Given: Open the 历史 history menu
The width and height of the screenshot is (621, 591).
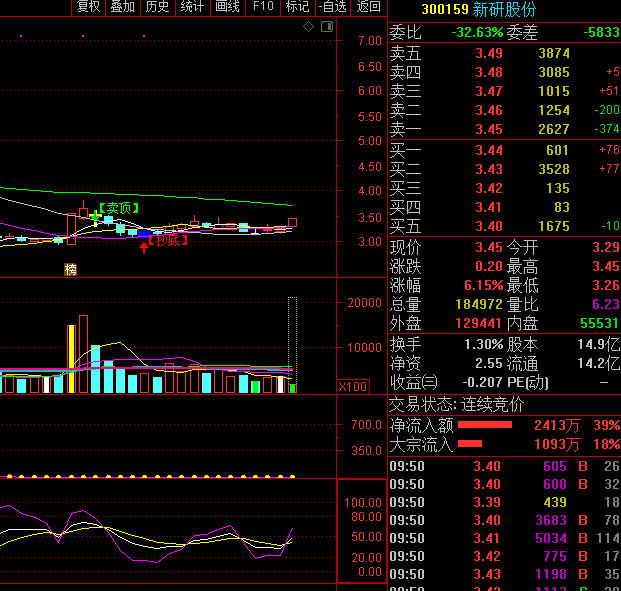Looking at the screenshot, I should click(158, 7).
